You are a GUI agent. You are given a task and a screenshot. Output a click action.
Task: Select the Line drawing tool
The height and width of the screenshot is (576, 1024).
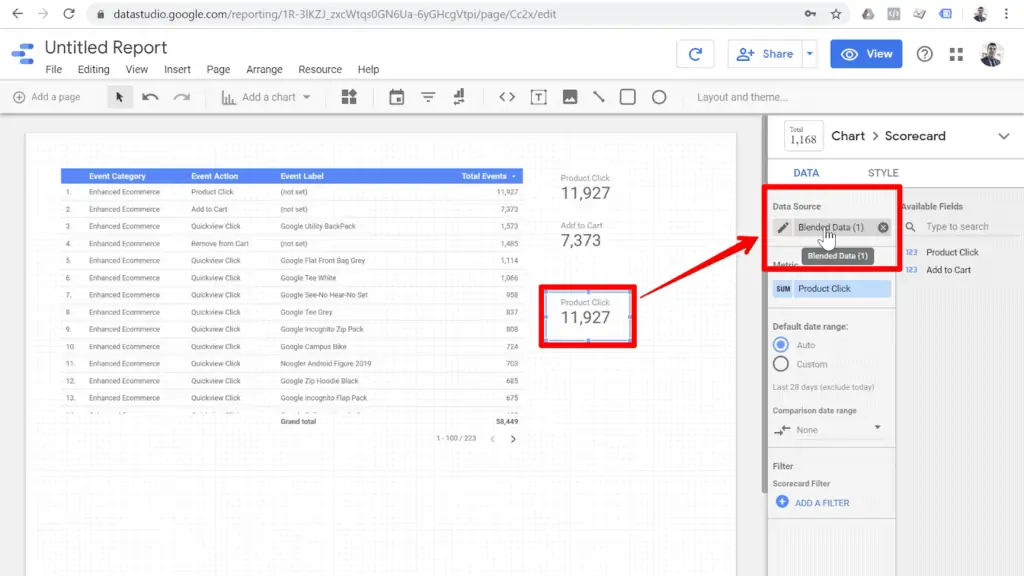click(601, 97)
